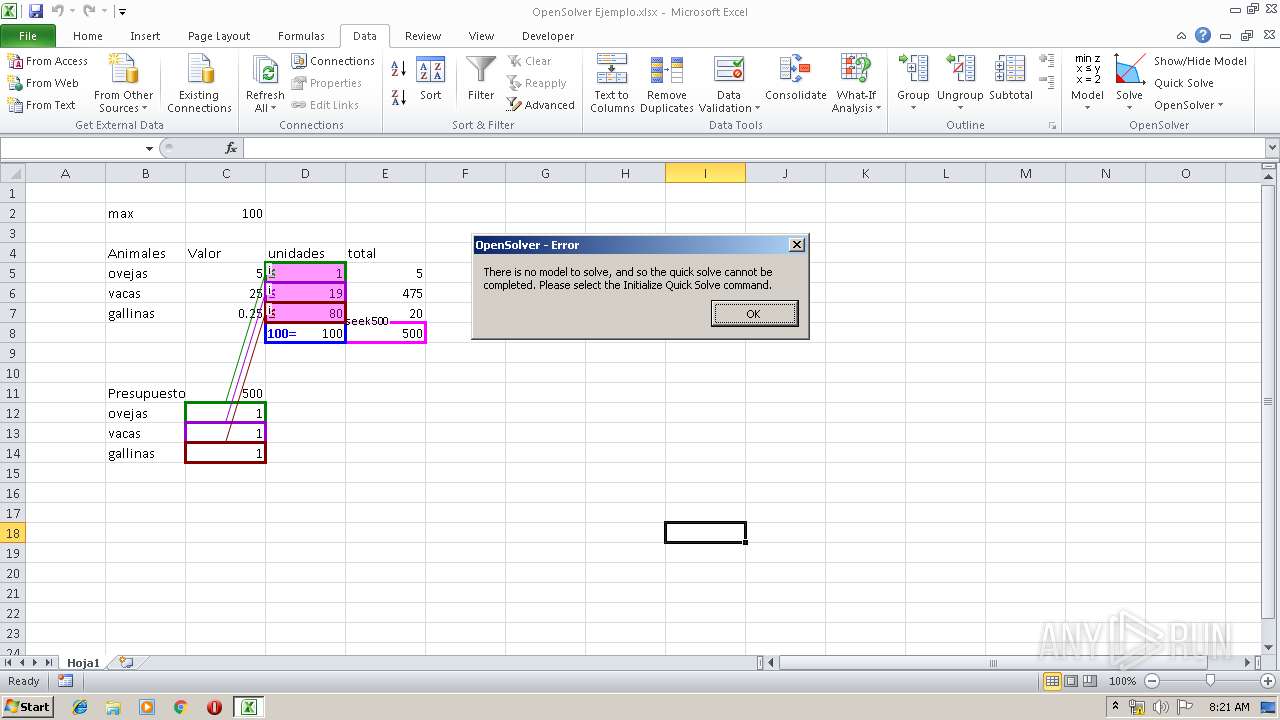Click Remove Duplicates
The image size is (1280, 720).
tap(667, 84)
